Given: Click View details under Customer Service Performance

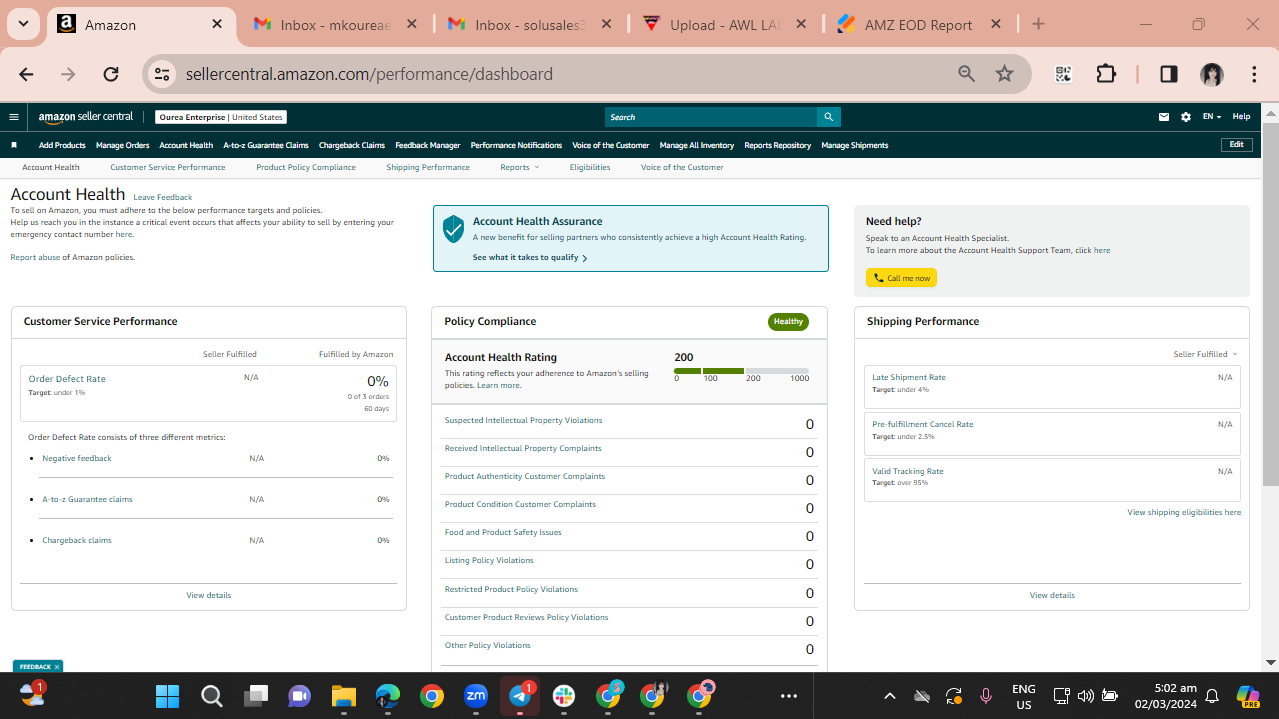Looking at the screenshot, I should point(208,595).
